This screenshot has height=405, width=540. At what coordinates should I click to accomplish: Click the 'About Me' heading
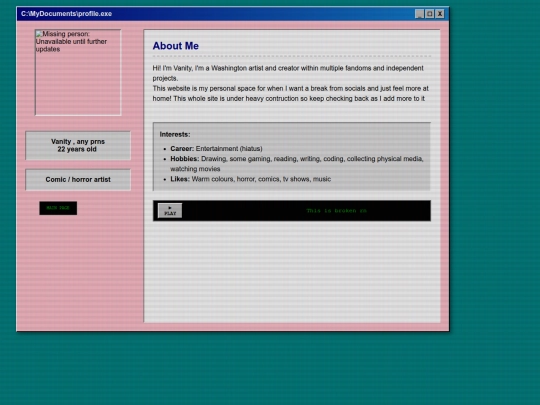[176, 46]
